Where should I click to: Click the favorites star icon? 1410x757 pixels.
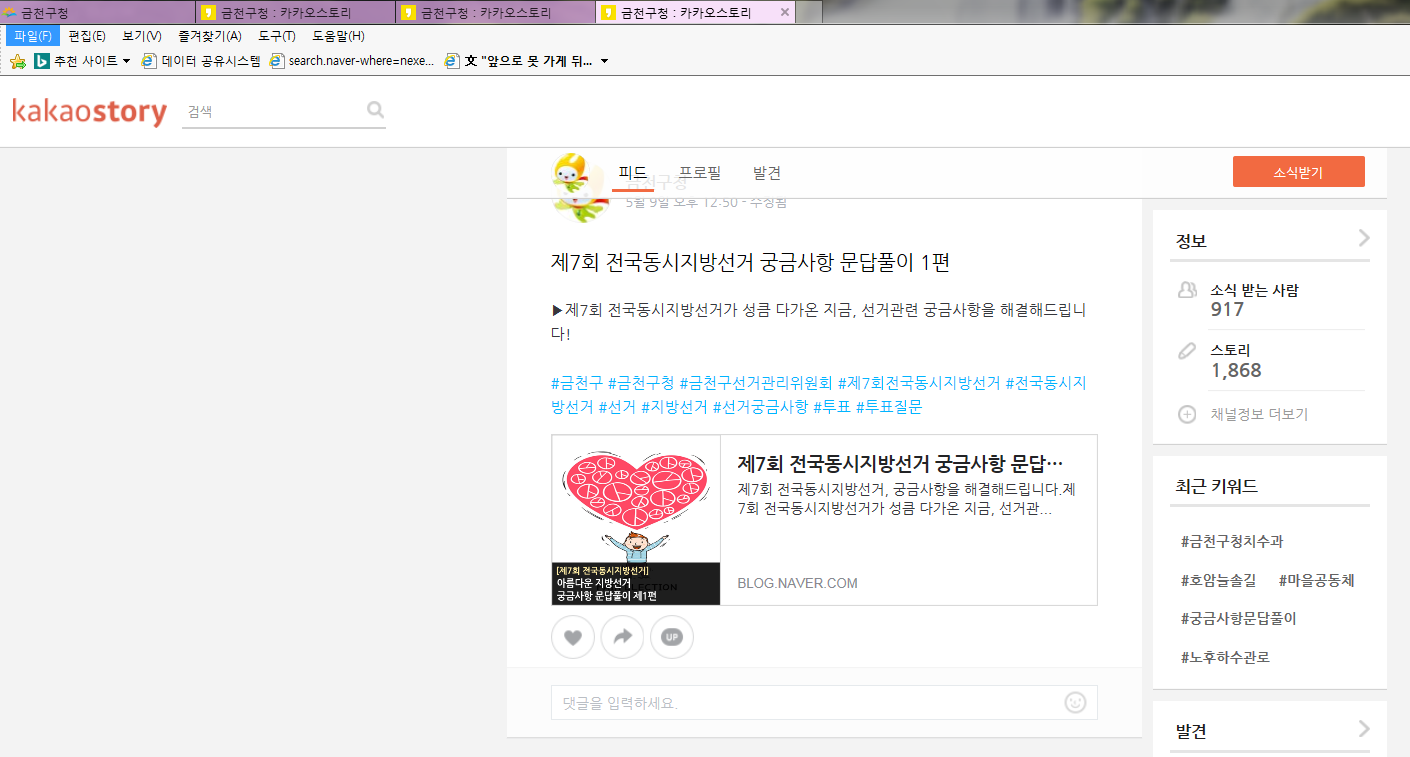17,61
